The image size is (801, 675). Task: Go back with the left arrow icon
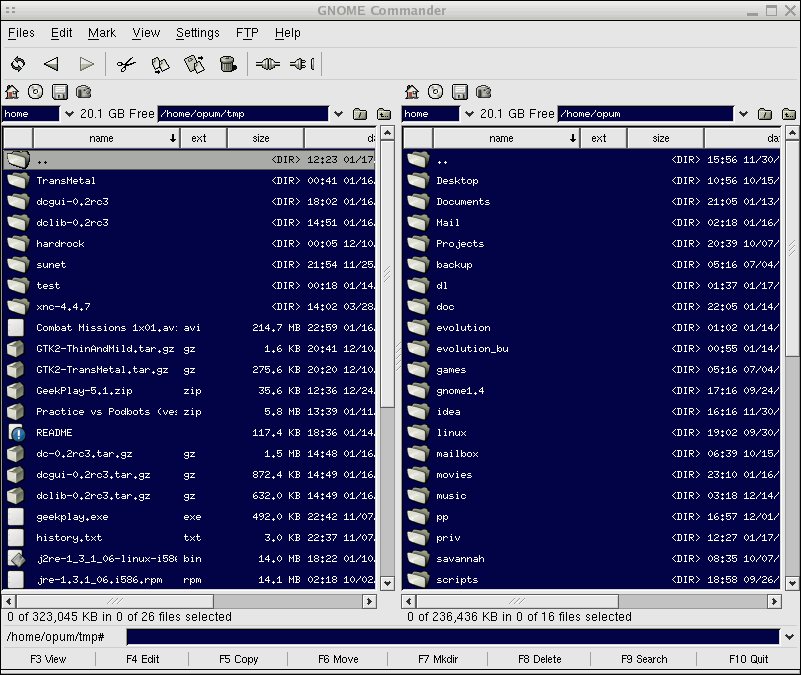(x=51, y=64)
